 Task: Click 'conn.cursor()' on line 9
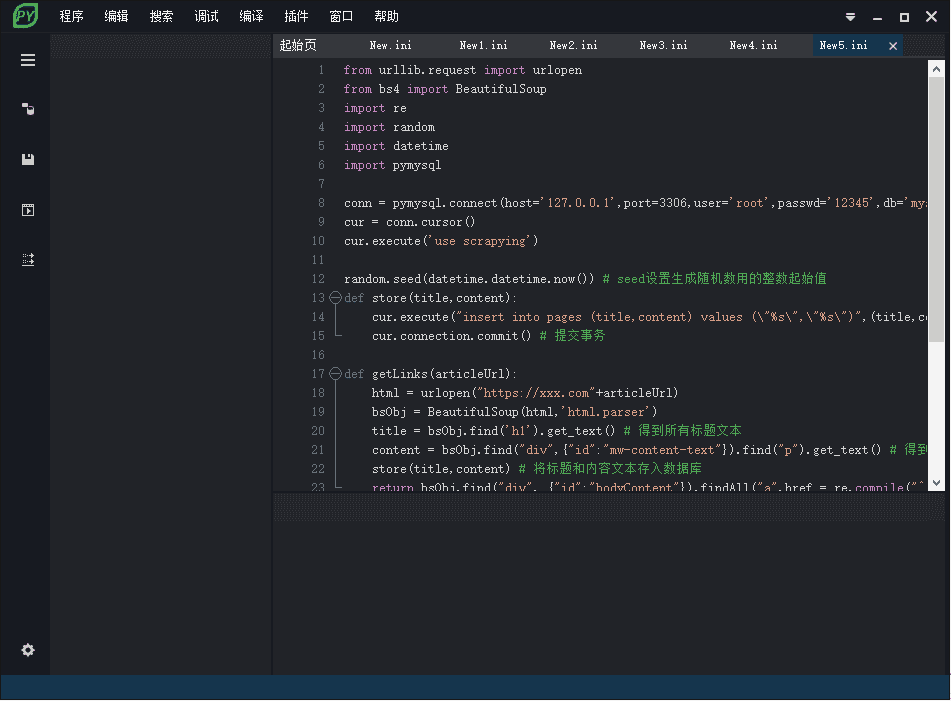click(431, 222)
